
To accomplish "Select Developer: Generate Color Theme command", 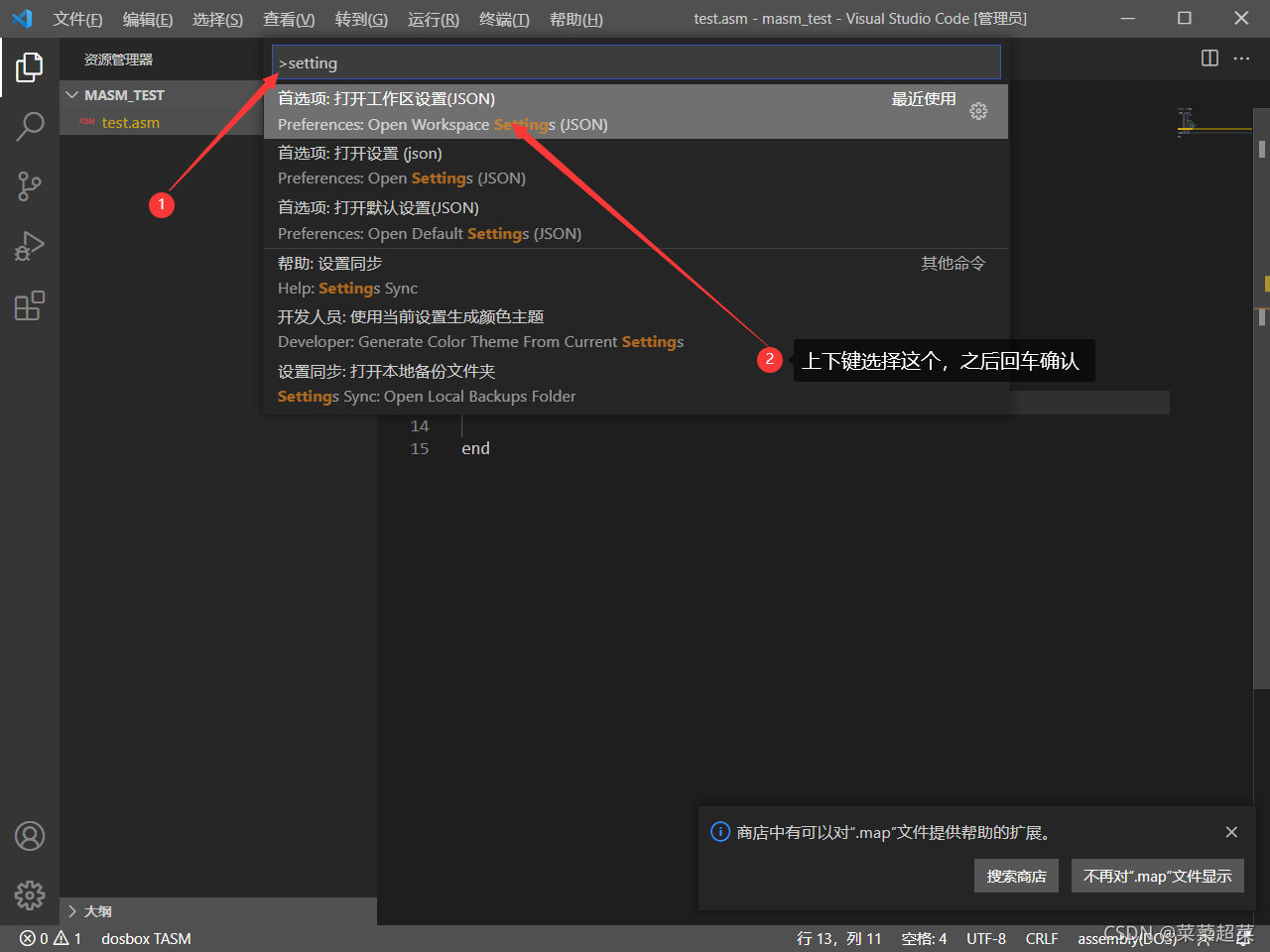I will point(636,329).
